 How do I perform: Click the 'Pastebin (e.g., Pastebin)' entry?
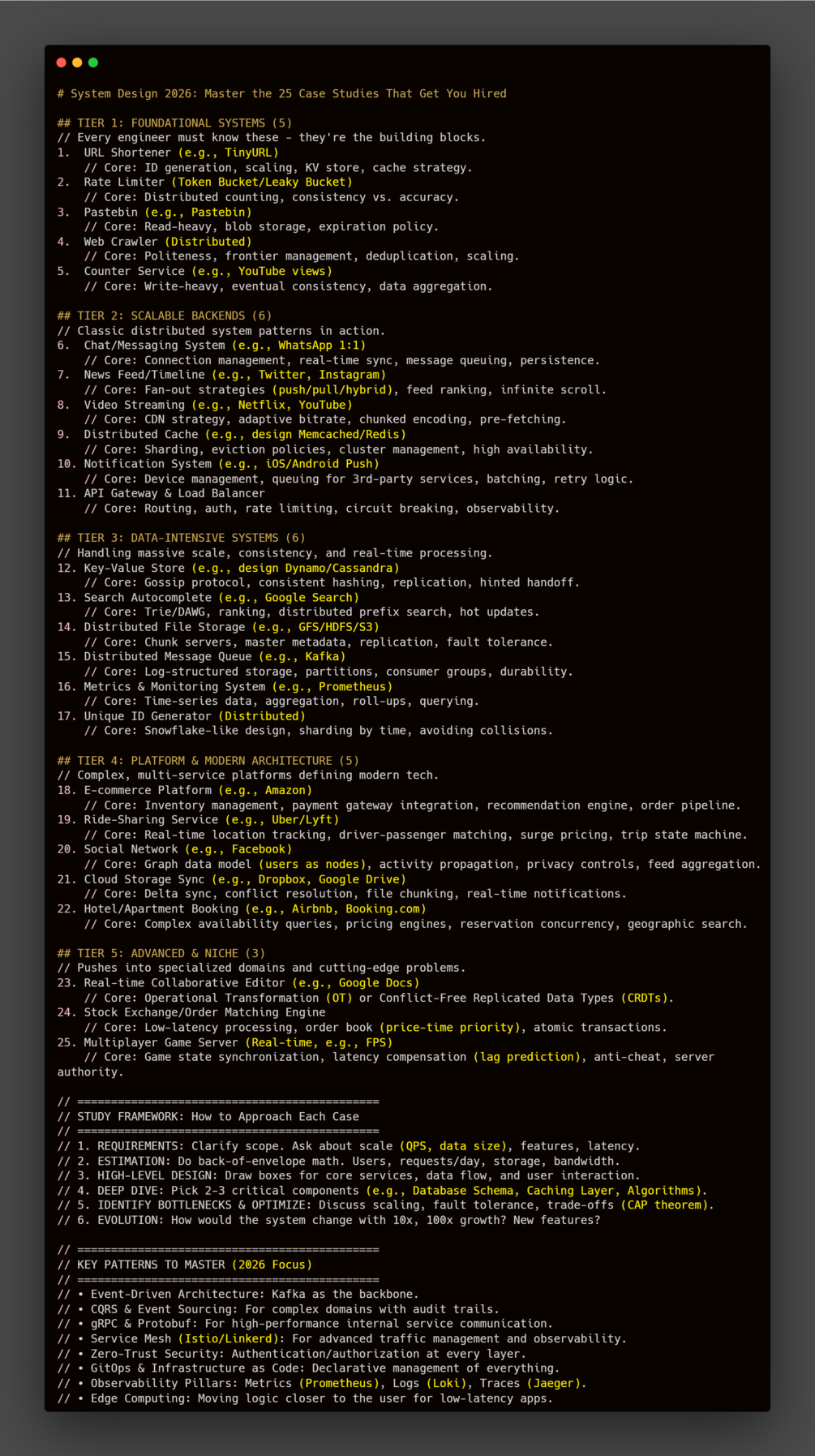[155, 213]
